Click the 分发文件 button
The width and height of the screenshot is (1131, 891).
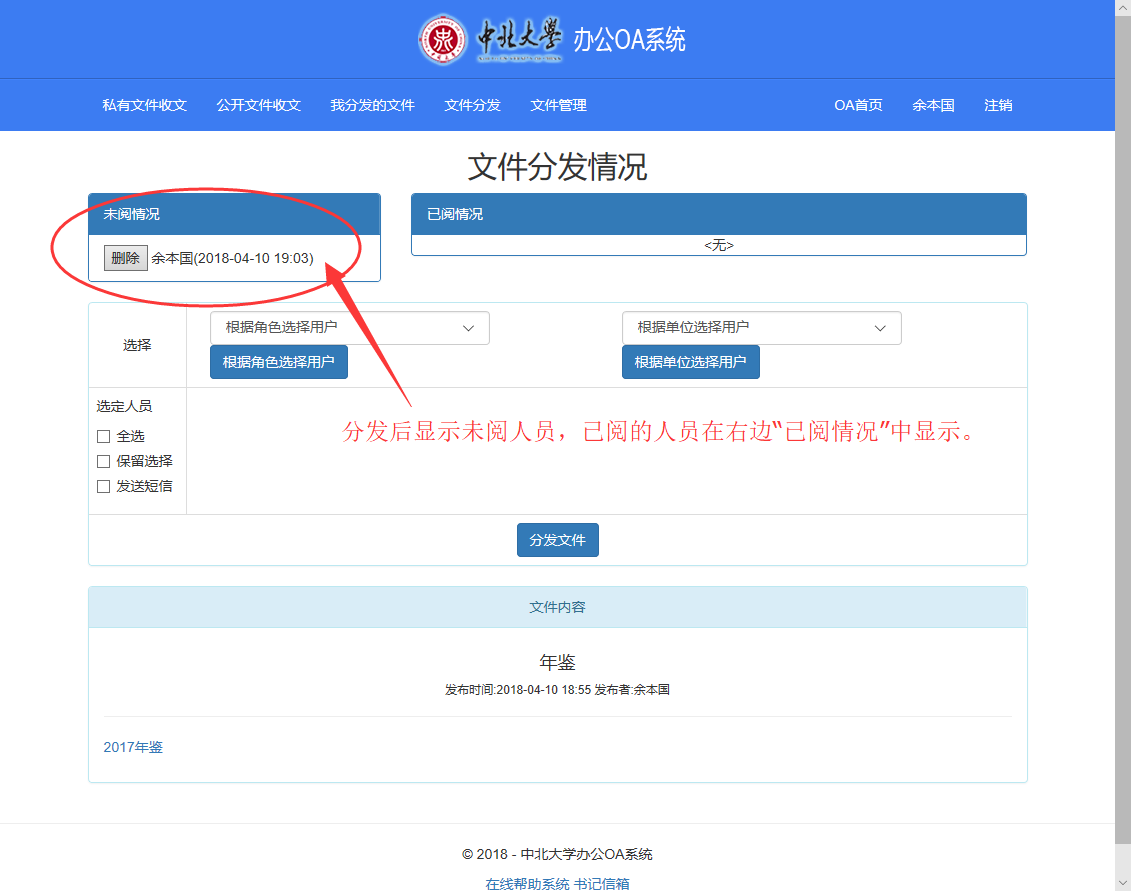pos(557,540)
